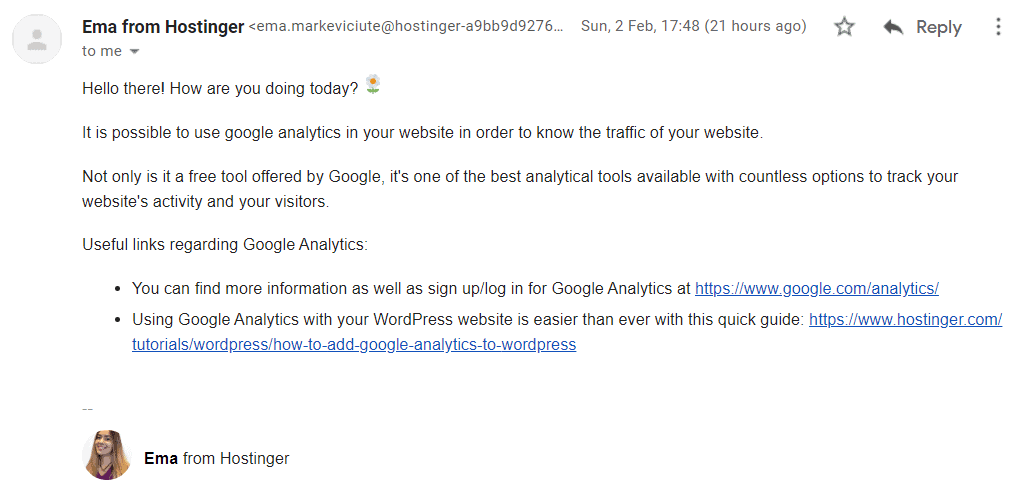The height and width of the screenshot is (488, 1020).
Task: Click the Sun, 2 Feb, 17:48 timestamp
Action: pyautogui.click(x=693, y=27)
